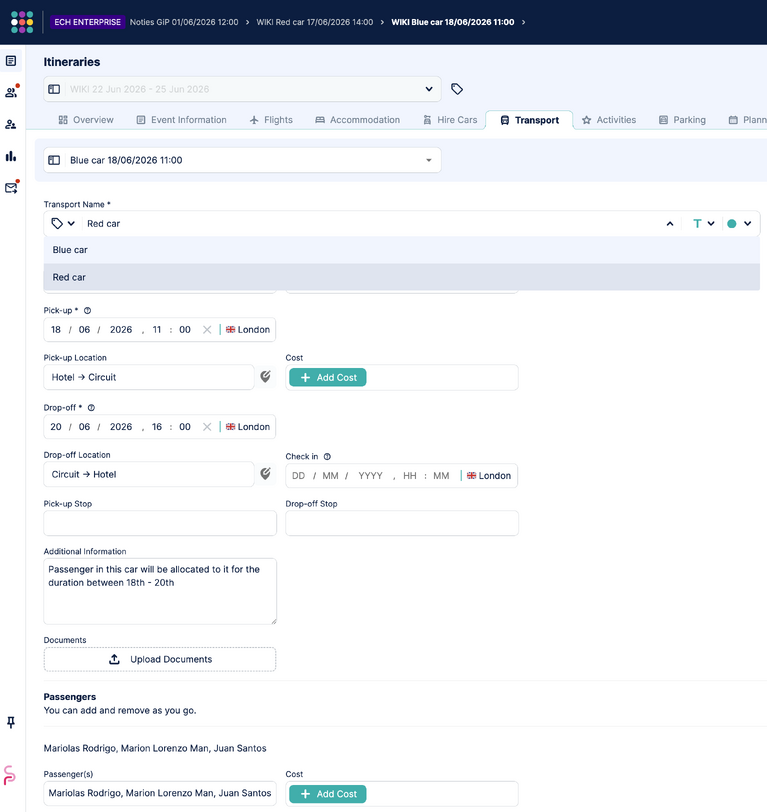Open the app grid logo menu
The width and height of the screenshot is (767, 812).
pos(22,22)
